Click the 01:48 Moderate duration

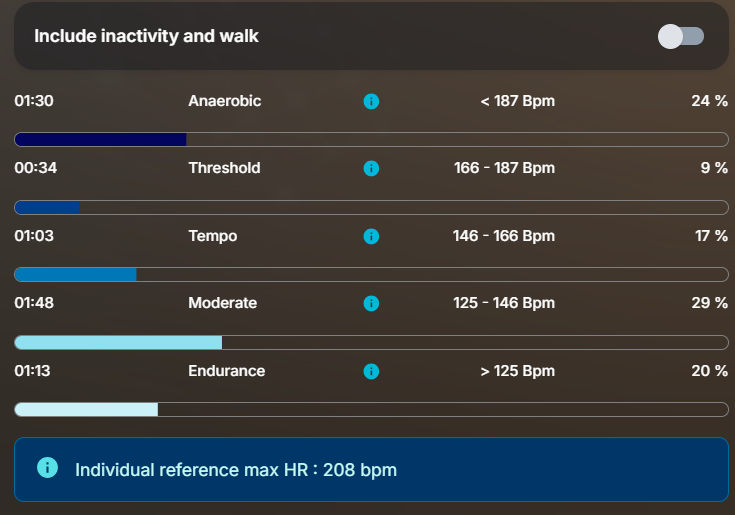click(x=34, y=303)
